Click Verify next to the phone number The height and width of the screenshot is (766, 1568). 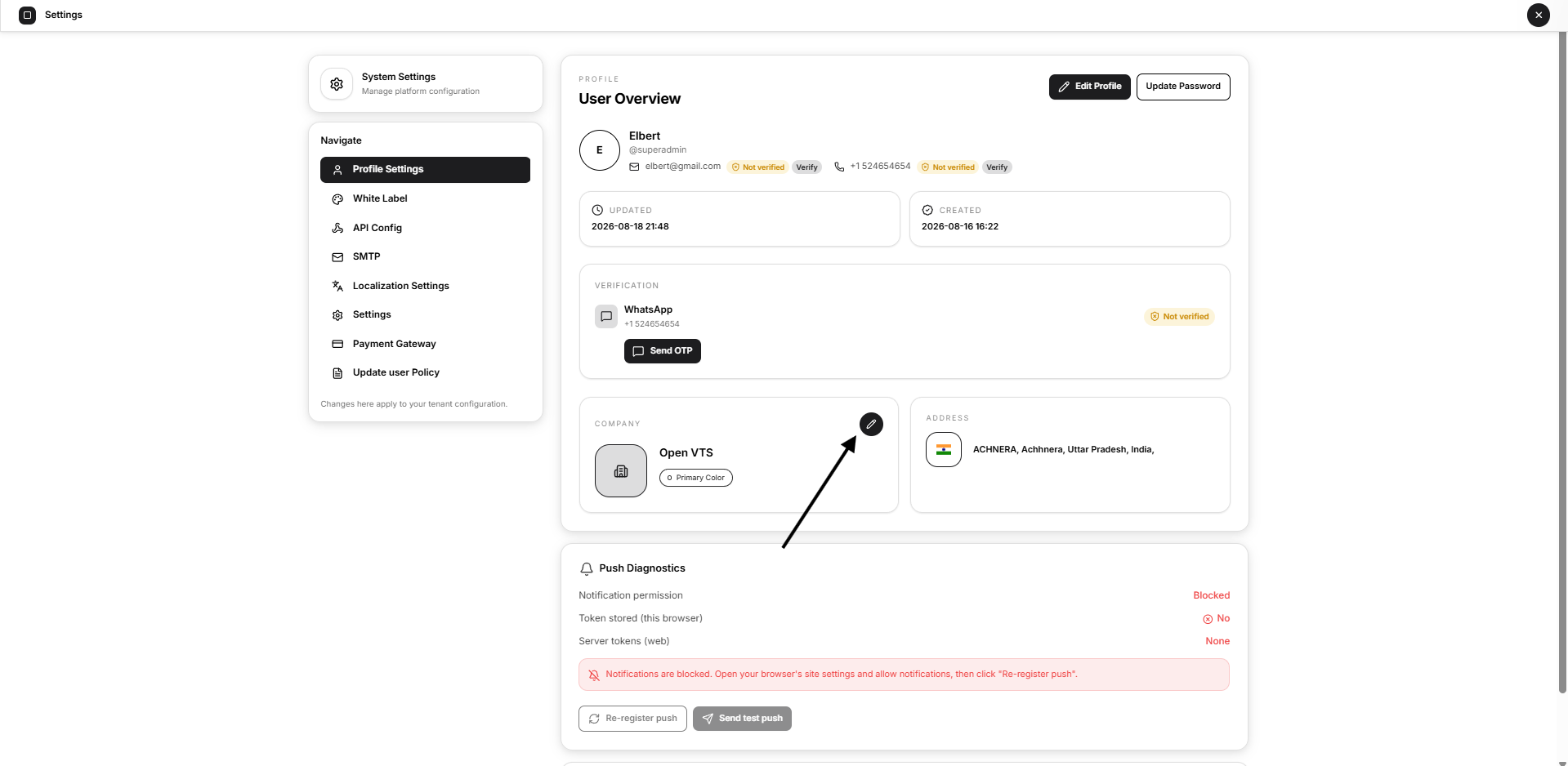997,167
